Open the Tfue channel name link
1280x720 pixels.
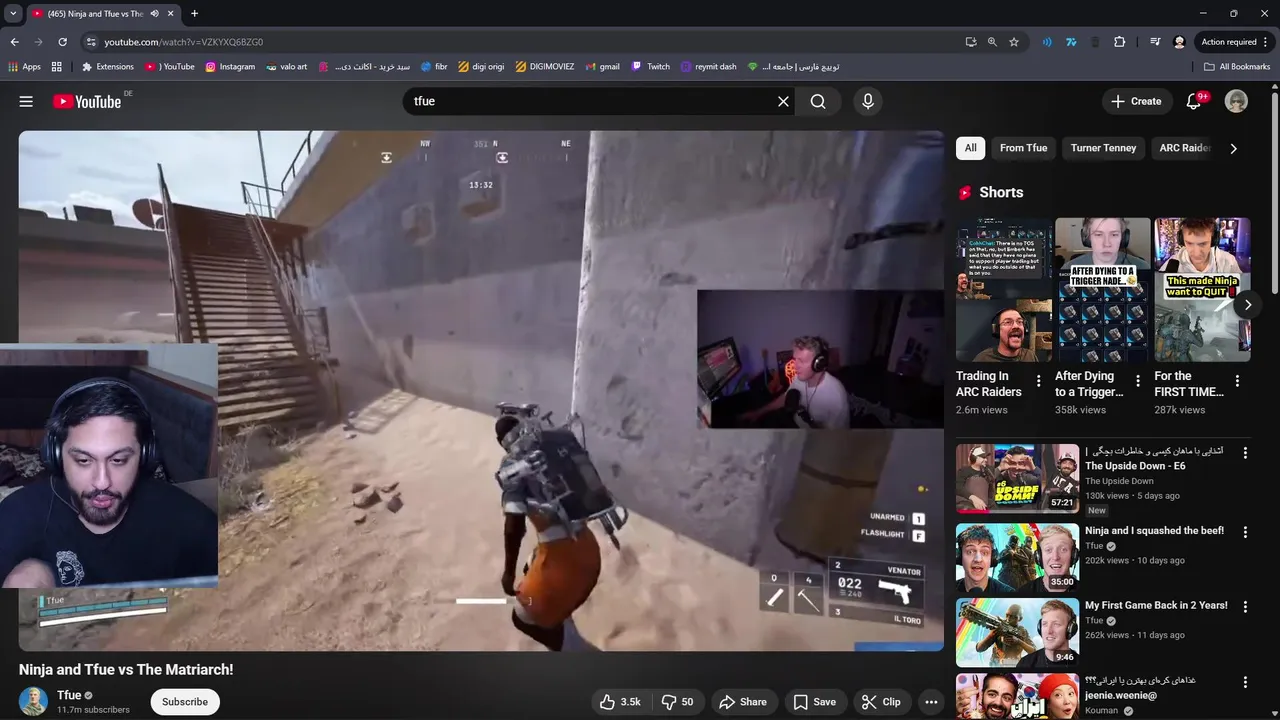pyautogui.click(x=69, y=695)
